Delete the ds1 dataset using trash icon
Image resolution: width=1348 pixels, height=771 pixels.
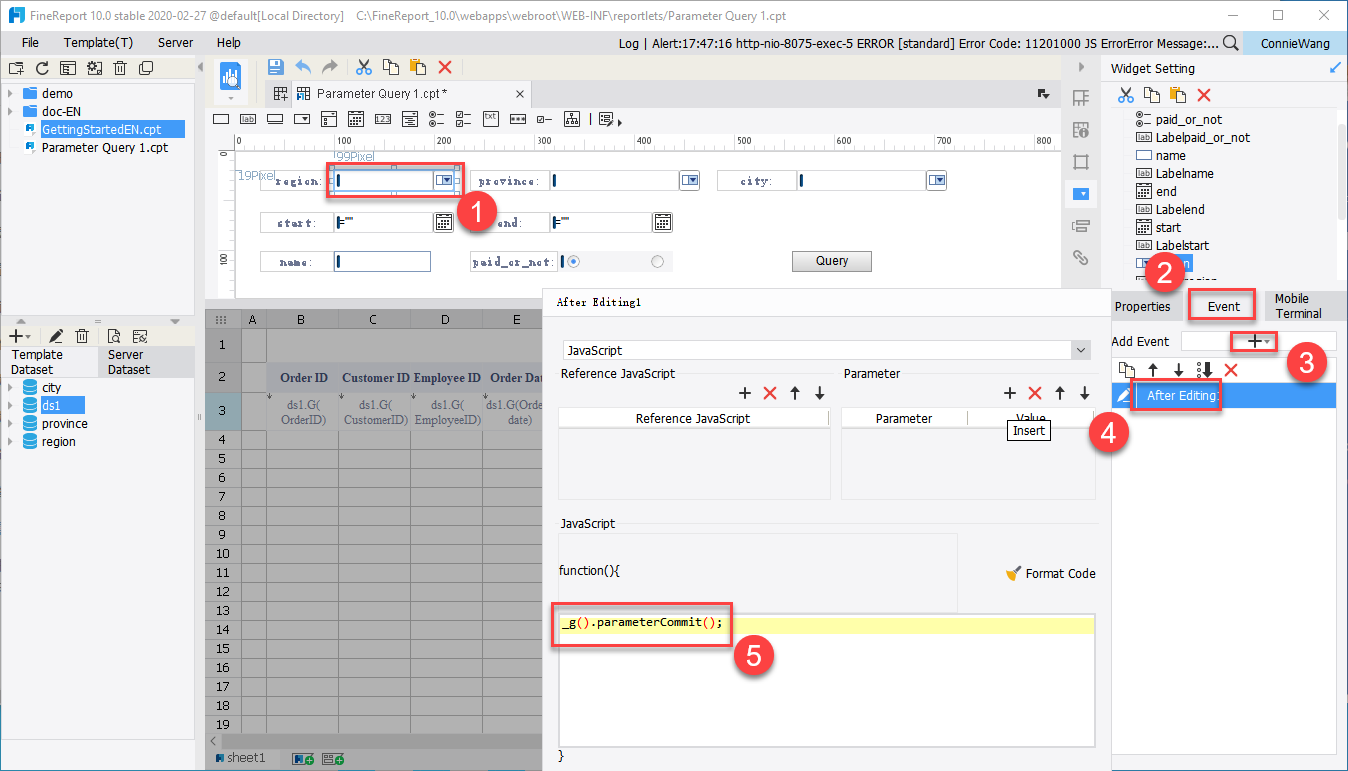(82, 335)
